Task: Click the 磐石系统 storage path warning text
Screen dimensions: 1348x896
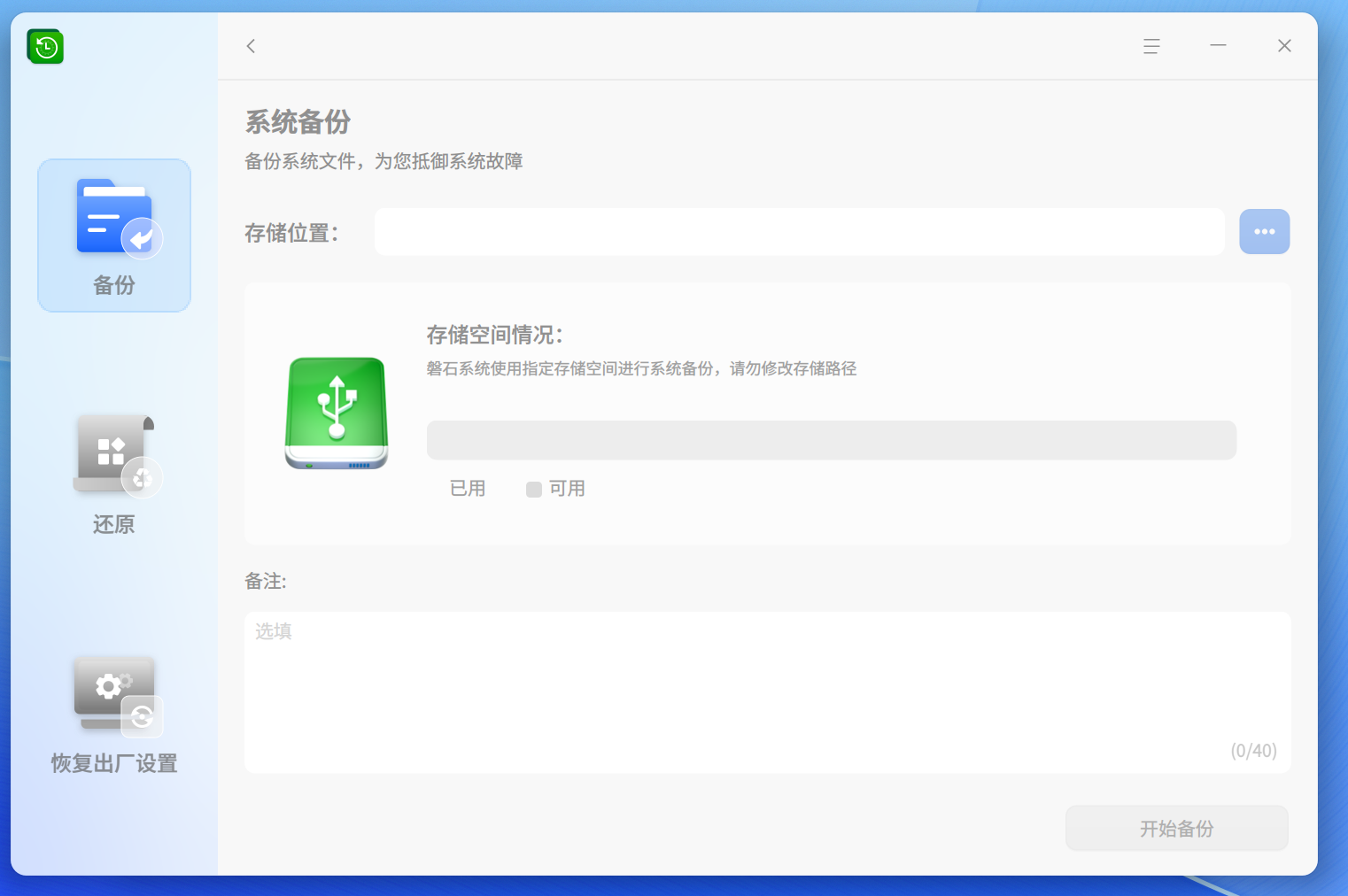Action: click(x=641, y=368)
